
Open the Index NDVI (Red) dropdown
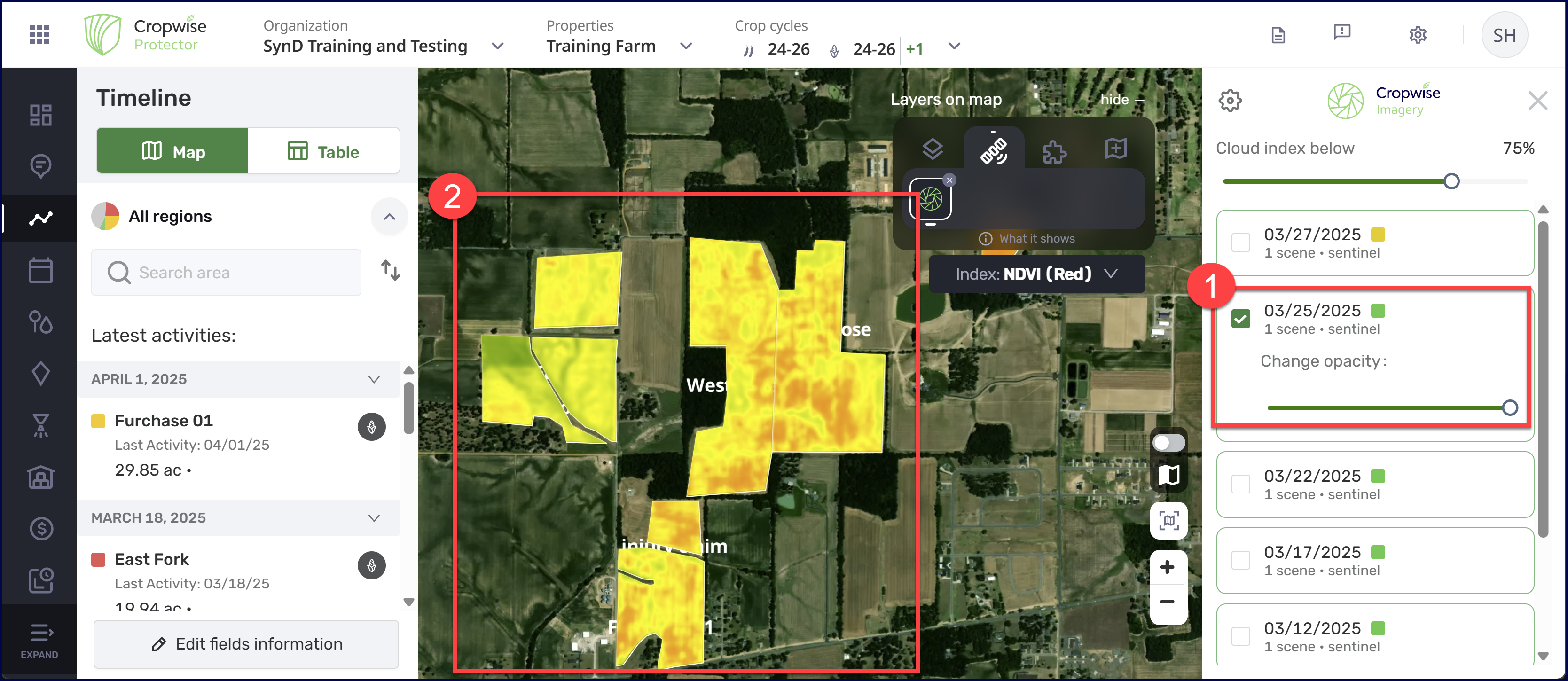point(1036,274)
